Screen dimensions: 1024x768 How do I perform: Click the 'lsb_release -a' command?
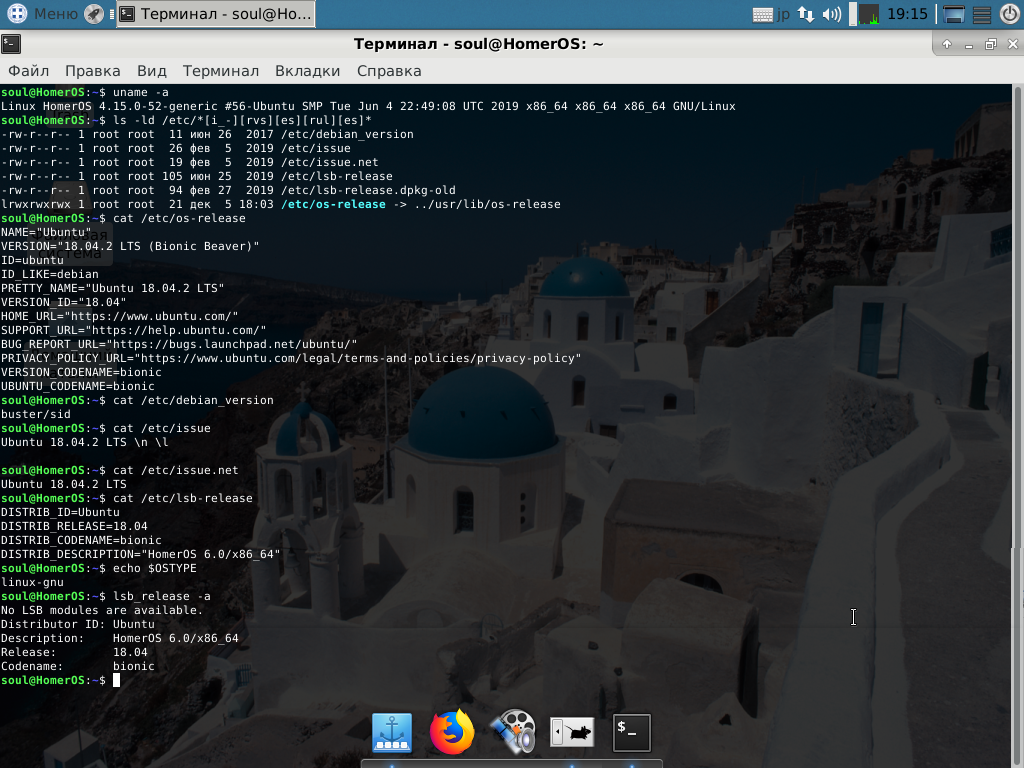click(161, 596)
